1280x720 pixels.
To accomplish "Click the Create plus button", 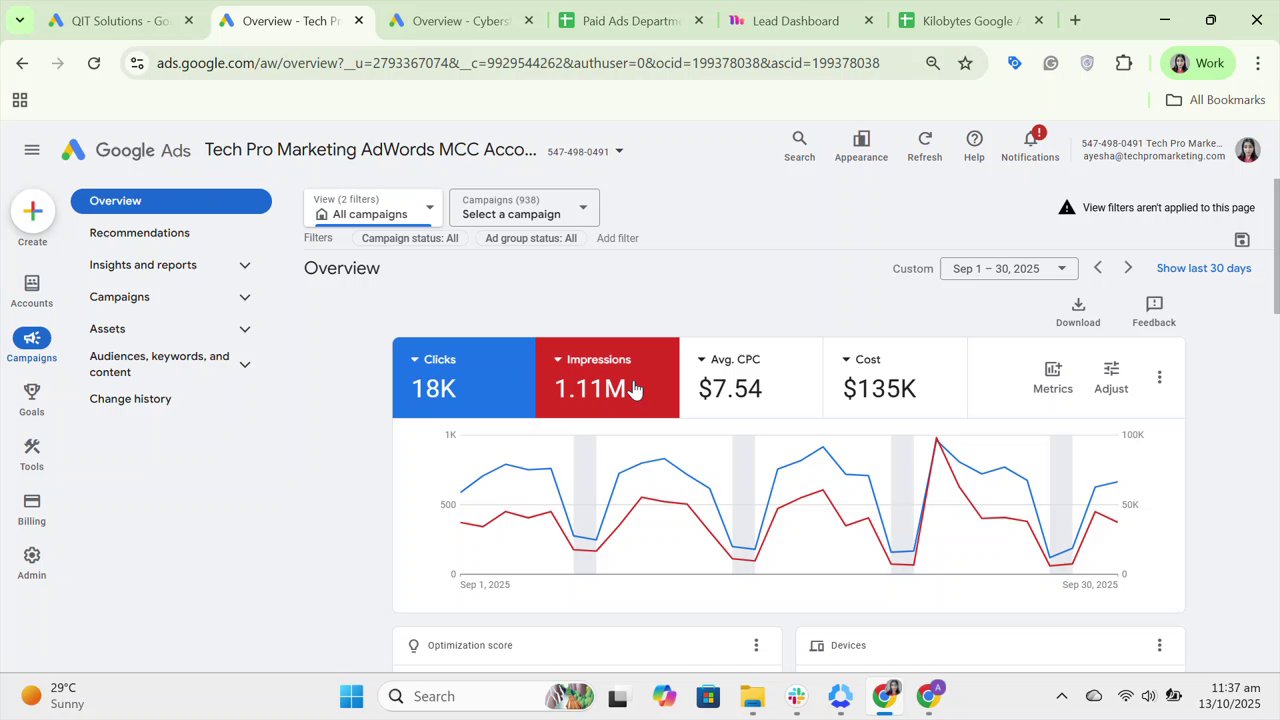I will (32, 211).
